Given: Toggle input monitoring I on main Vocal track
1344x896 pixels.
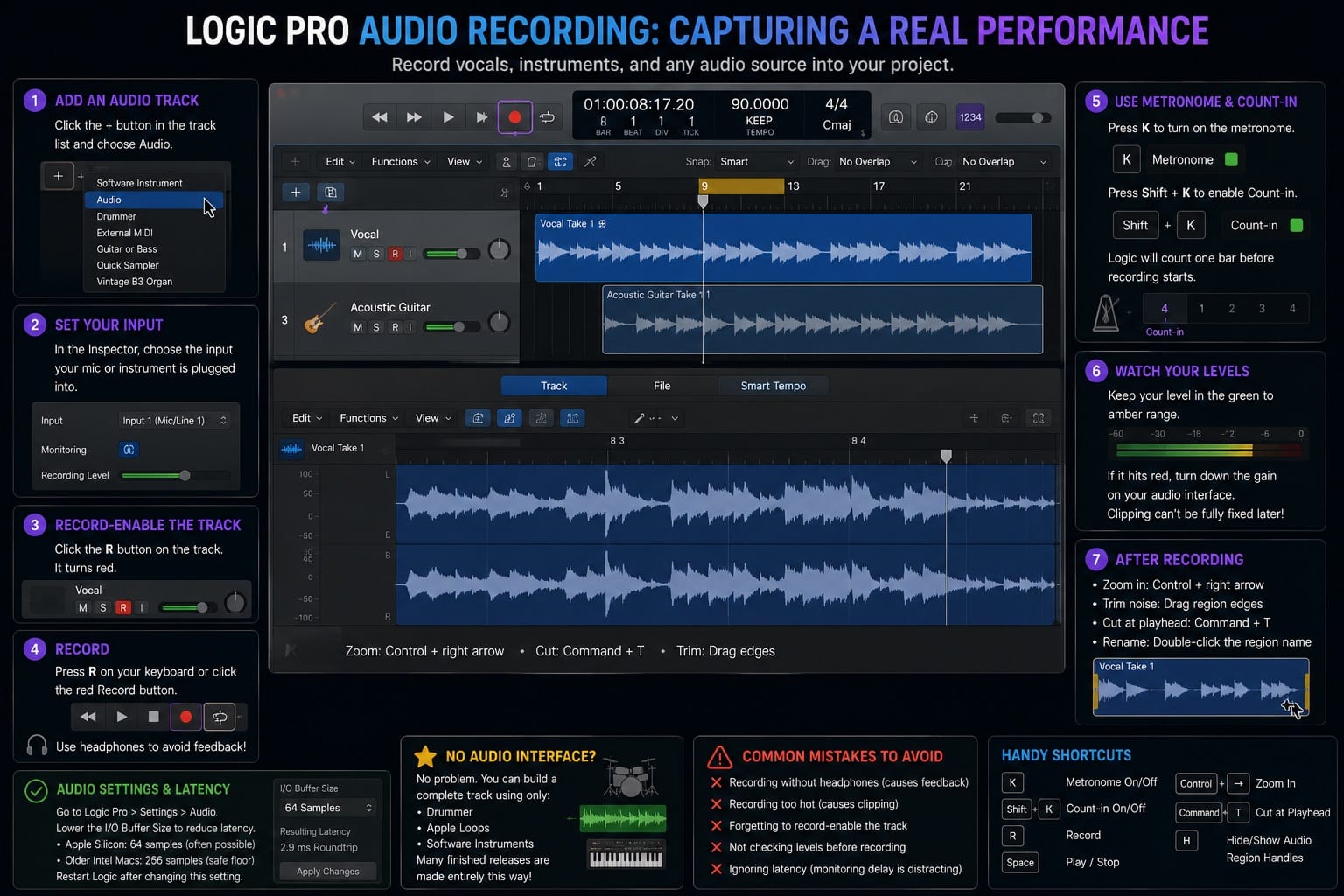Looking at the screenshot, I should click(410, 254).
